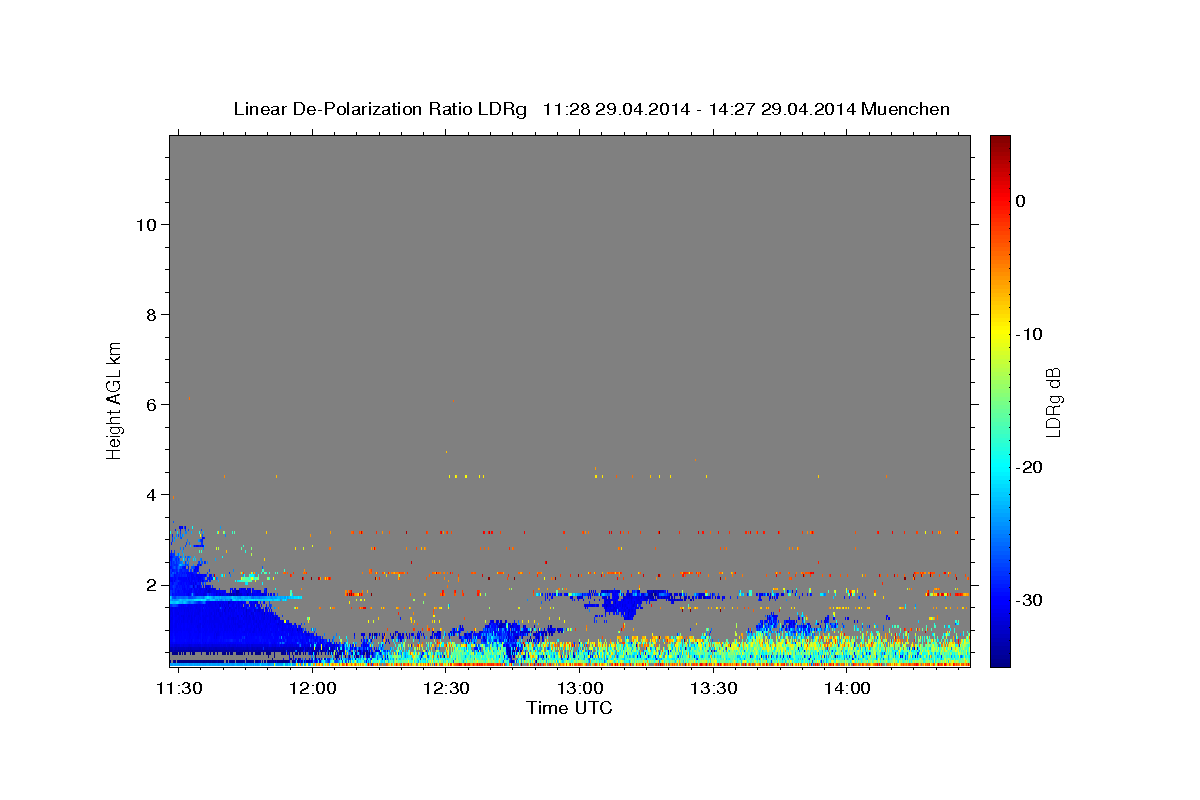Click the 14:00 time axis label
The height and width of the screenshot is (800, 1200).
(847, 688)
